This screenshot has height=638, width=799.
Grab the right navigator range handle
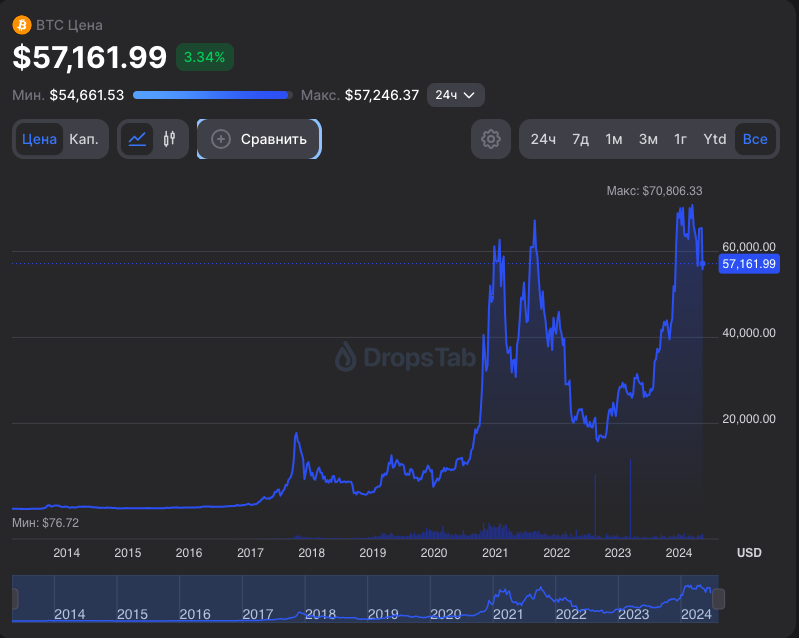(718, 599)
